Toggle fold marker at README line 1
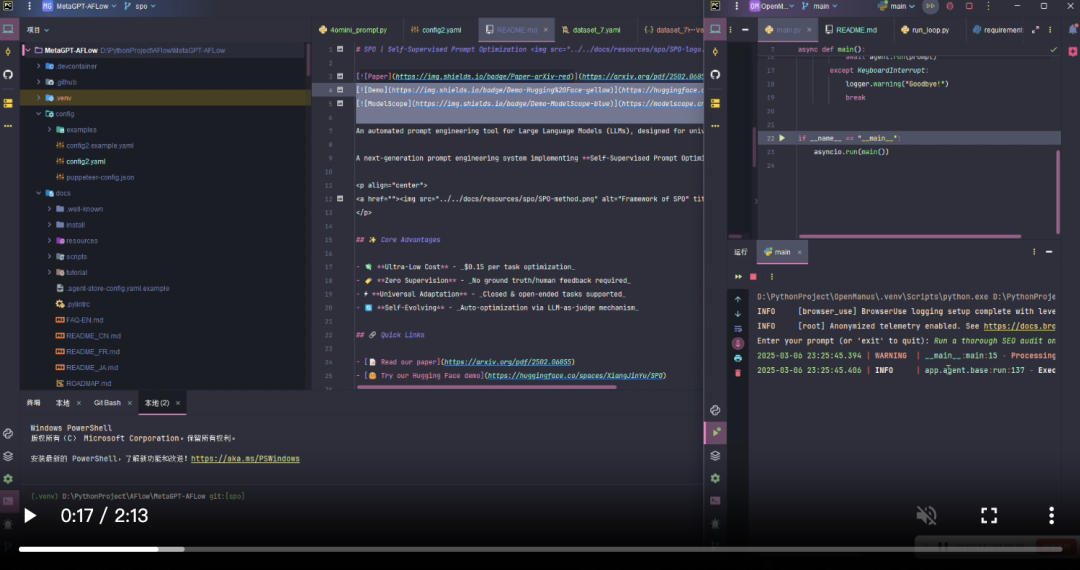This screenshot has height=570, width=1080. 340,50
